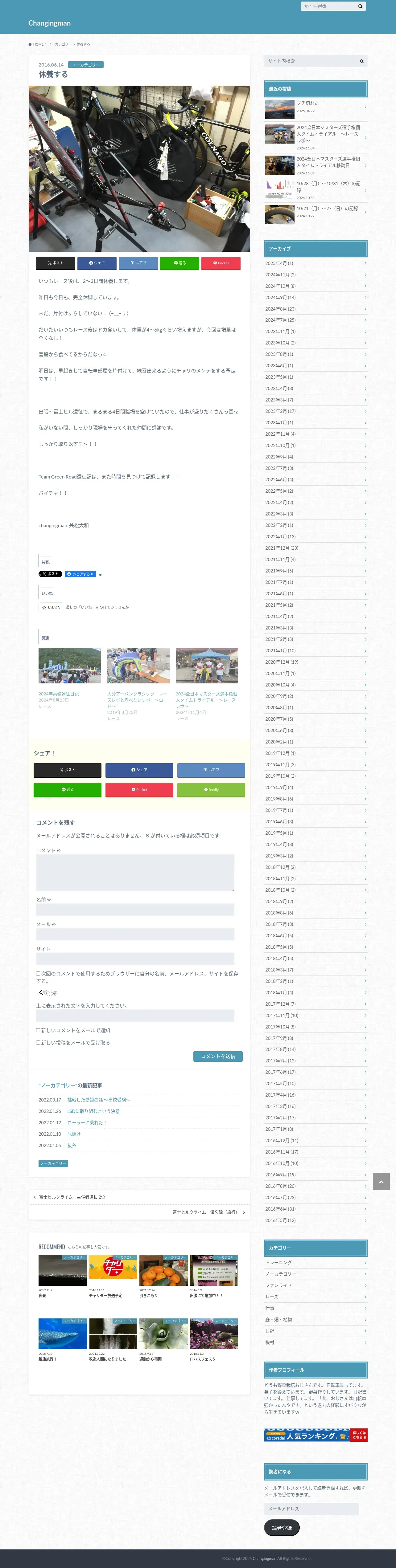Open the 機材 category row
The height and width of the screenshot is (1568, 396).
pos(316,1342)
